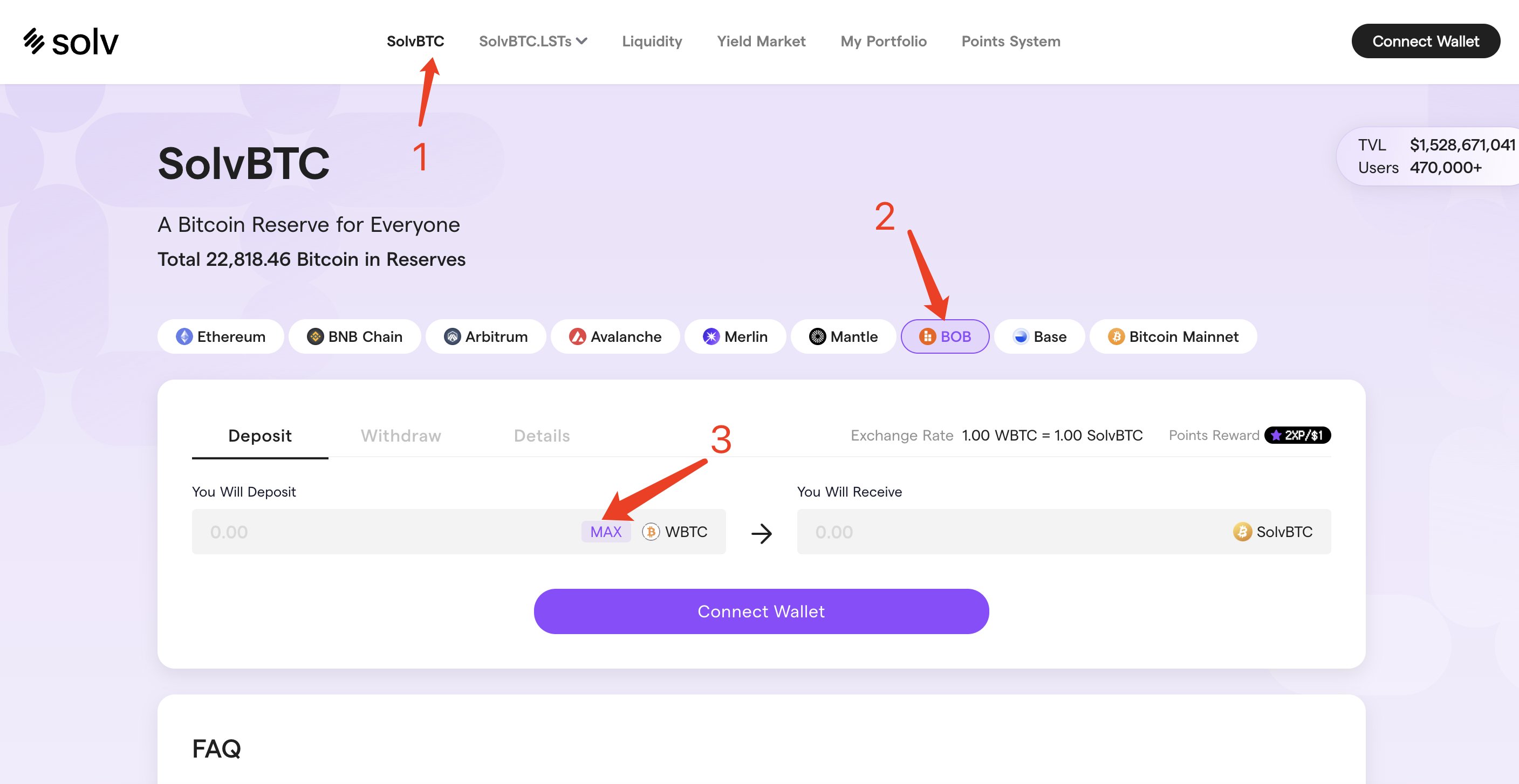The width and height of the screenshot is (1519, 784).
Task: Switch to the Withdraw tab
Action: 401,436
